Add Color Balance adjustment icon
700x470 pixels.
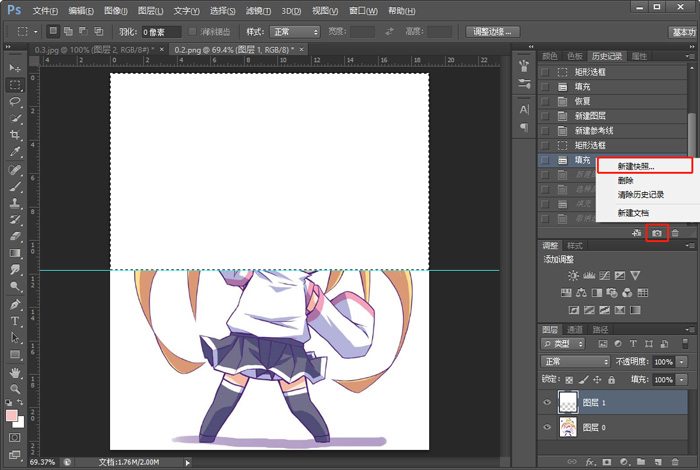(581, 293)
